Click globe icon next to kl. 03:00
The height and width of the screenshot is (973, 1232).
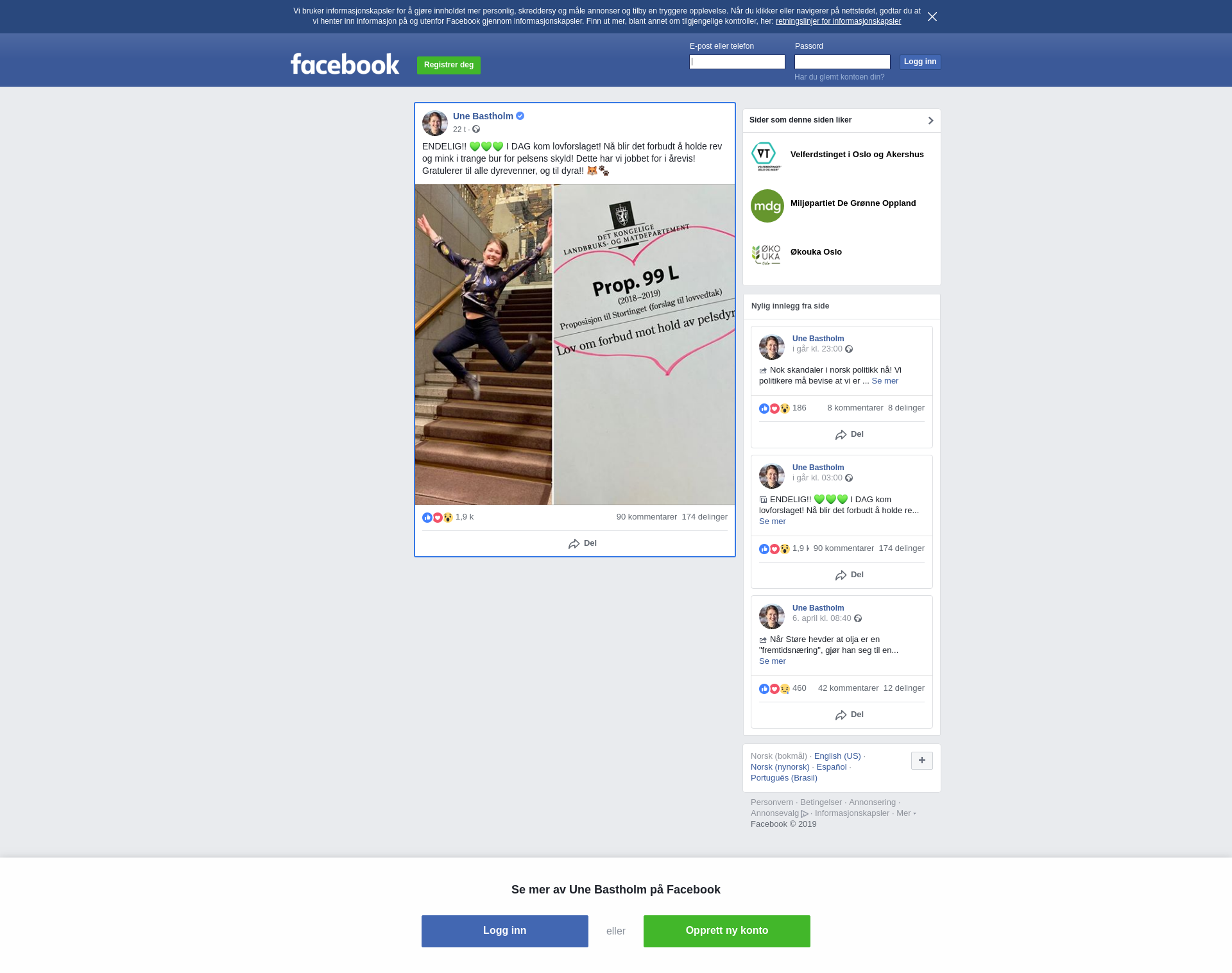849,478
